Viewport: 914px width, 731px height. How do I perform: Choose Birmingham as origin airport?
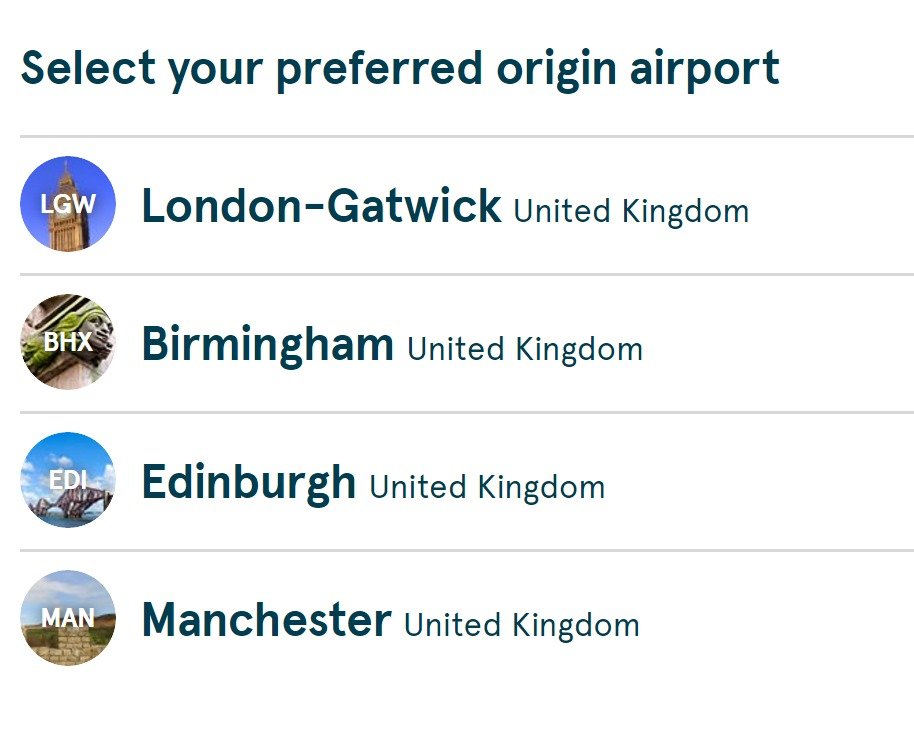pyautogui.click(x=467, y=343)
